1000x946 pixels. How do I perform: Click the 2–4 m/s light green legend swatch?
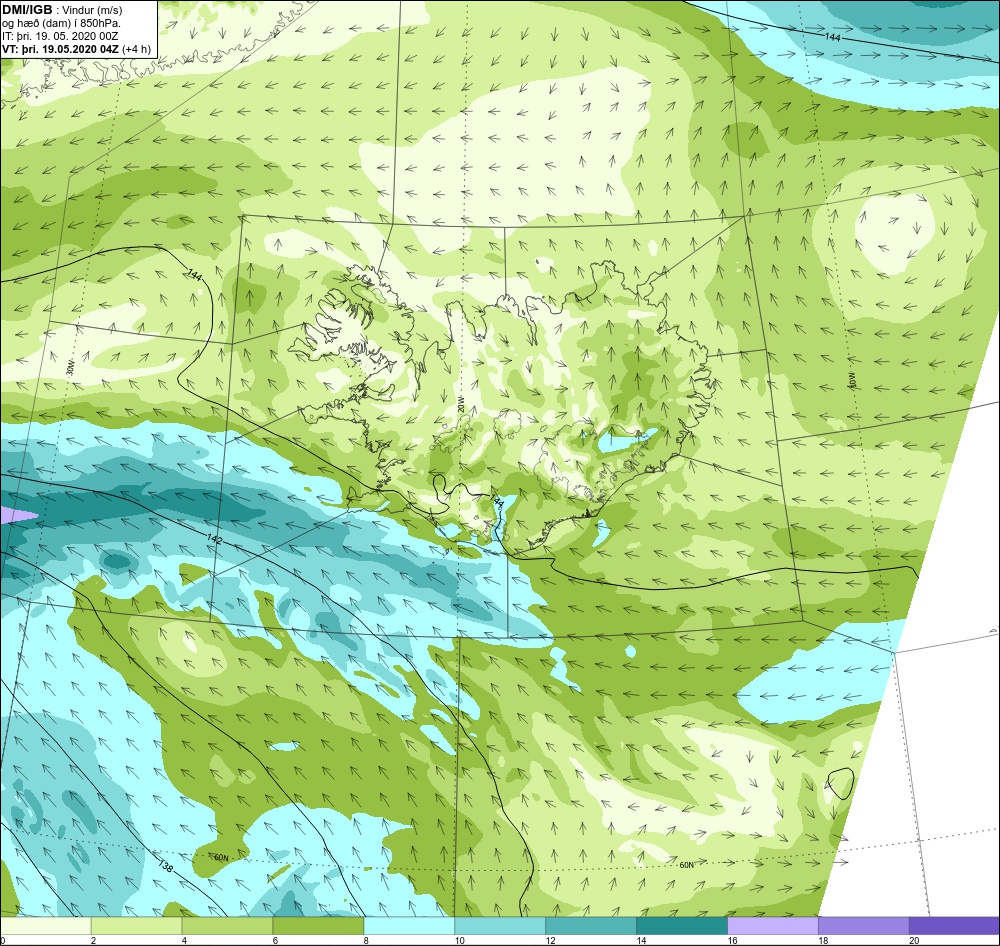[x=136, y=925]
